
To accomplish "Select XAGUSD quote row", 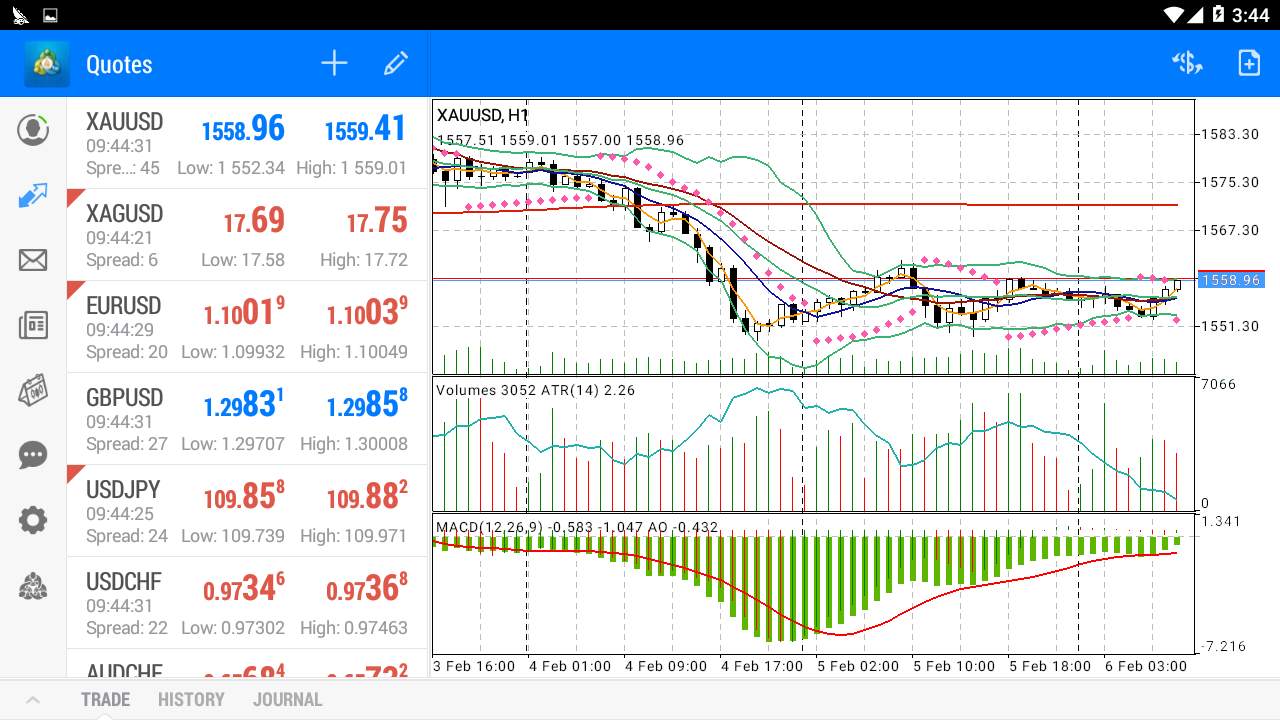I will [247, 235].
